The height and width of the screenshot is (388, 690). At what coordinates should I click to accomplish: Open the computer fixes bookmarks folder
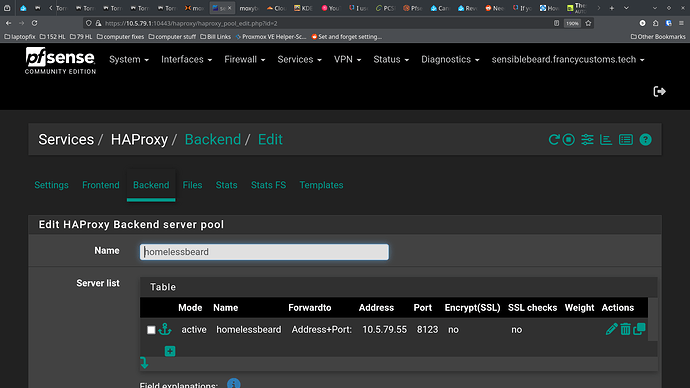coord(120,37)
